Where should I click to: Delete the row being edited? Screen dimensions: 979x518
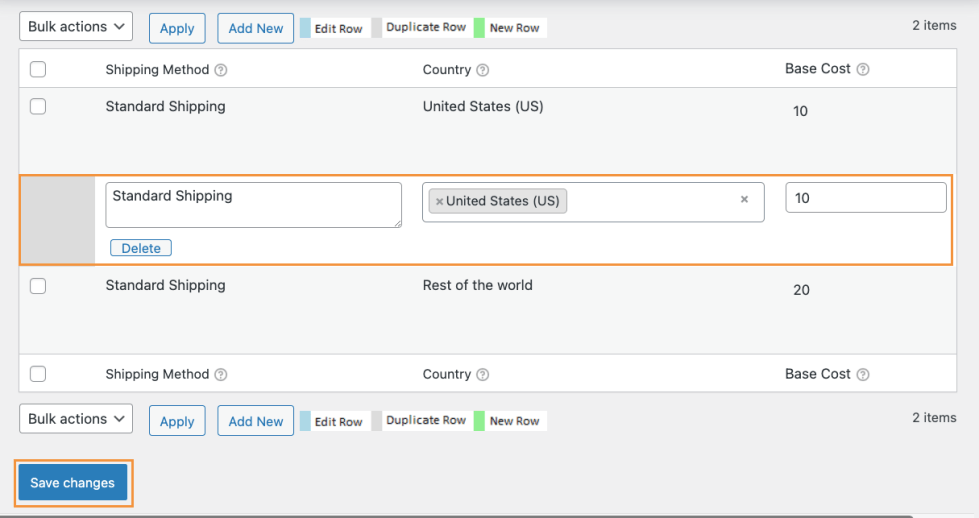141,248
